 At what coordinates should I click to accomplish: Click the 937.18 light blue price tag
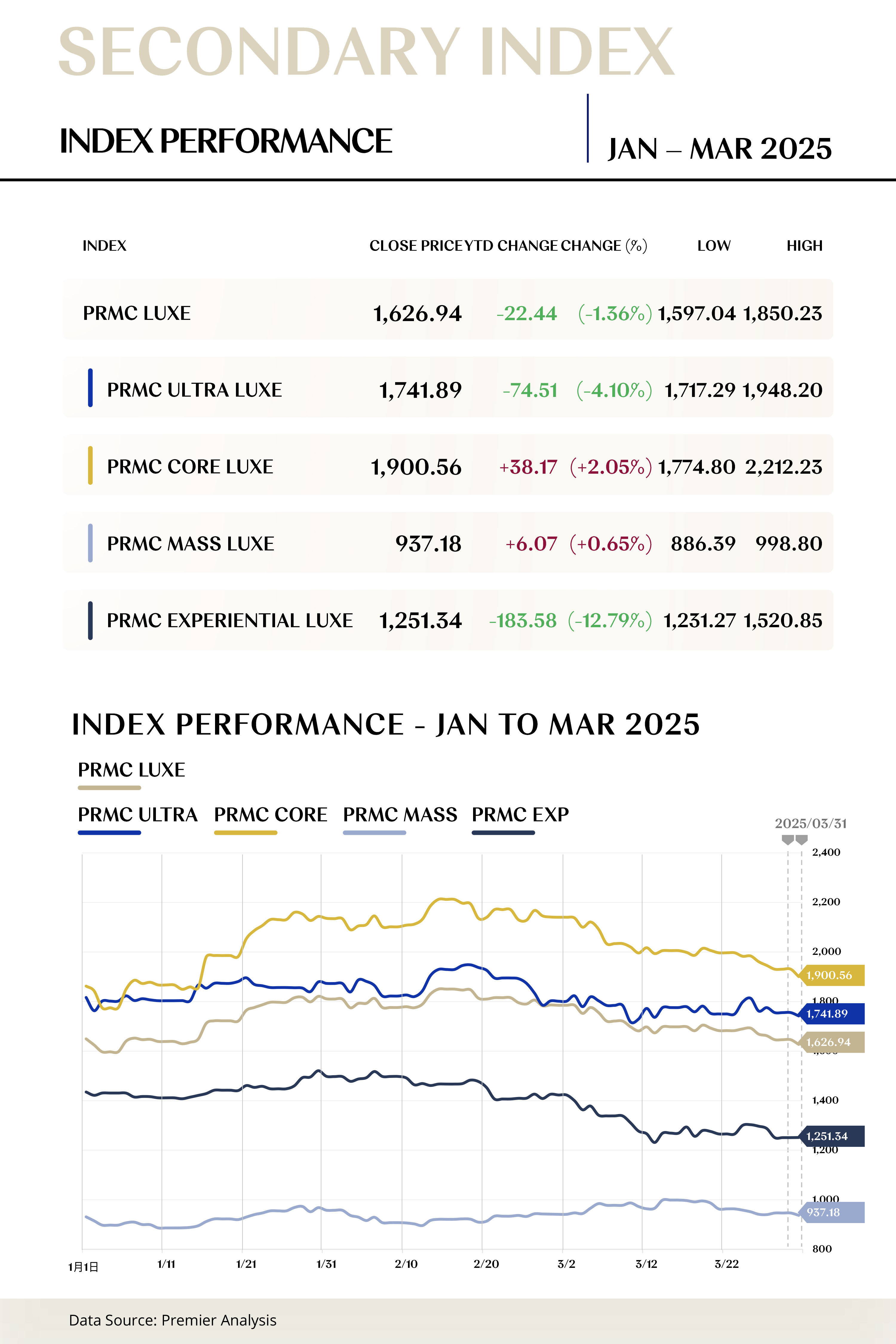[832, 1213]
